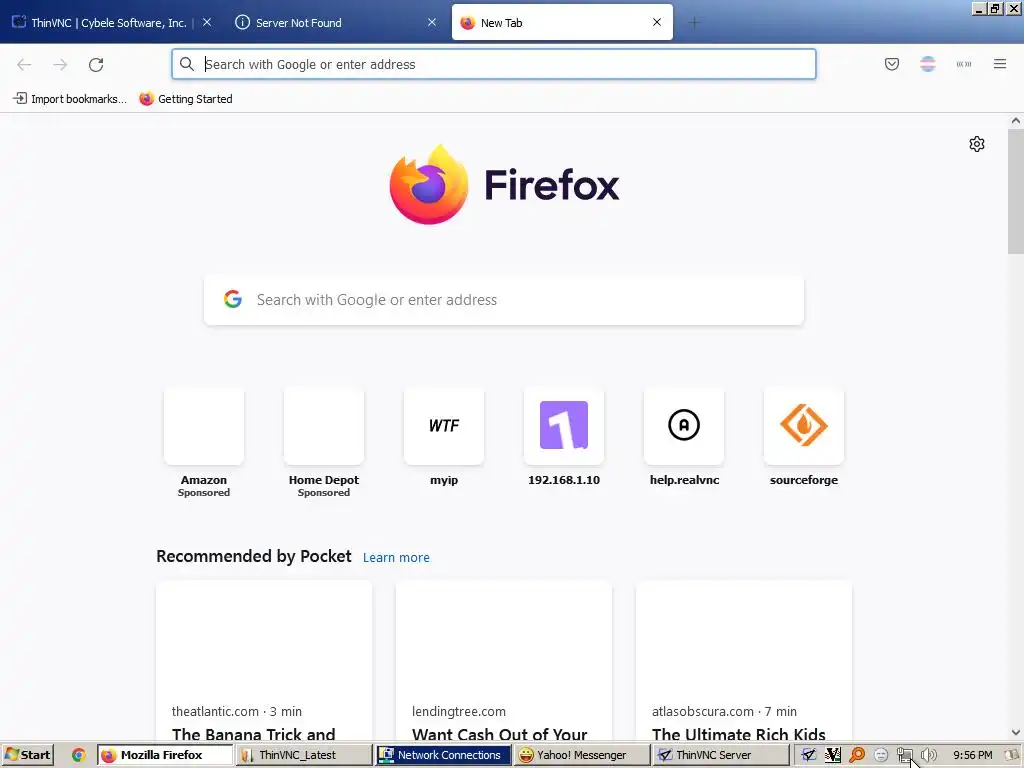Screen dimensions: 1024x768
Task: Click the page scrollbar down arrow
Action: click(1016, 733)
